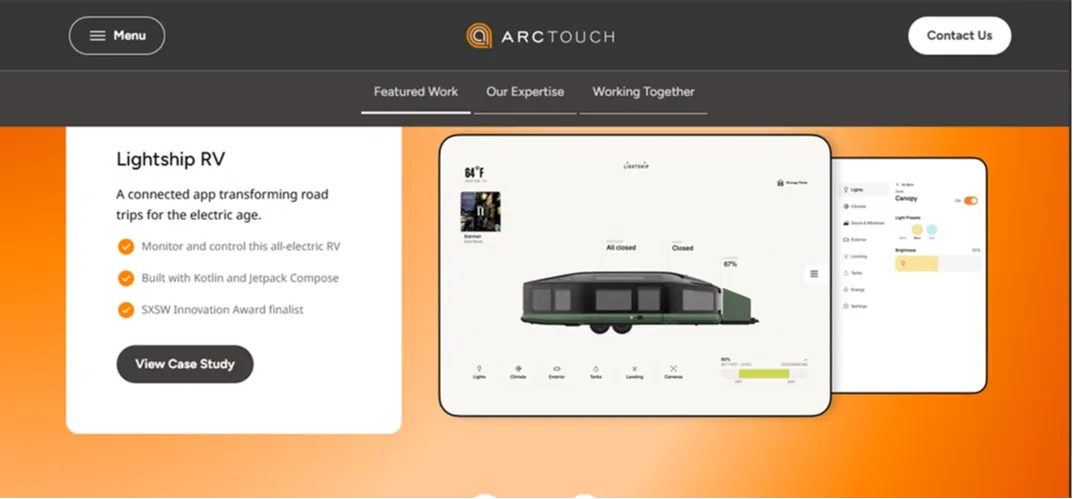The width and height of the screenshot is (1073, 499).
Task: Adjust the Brightness slider bar
Action: click(x=936, y=264)
